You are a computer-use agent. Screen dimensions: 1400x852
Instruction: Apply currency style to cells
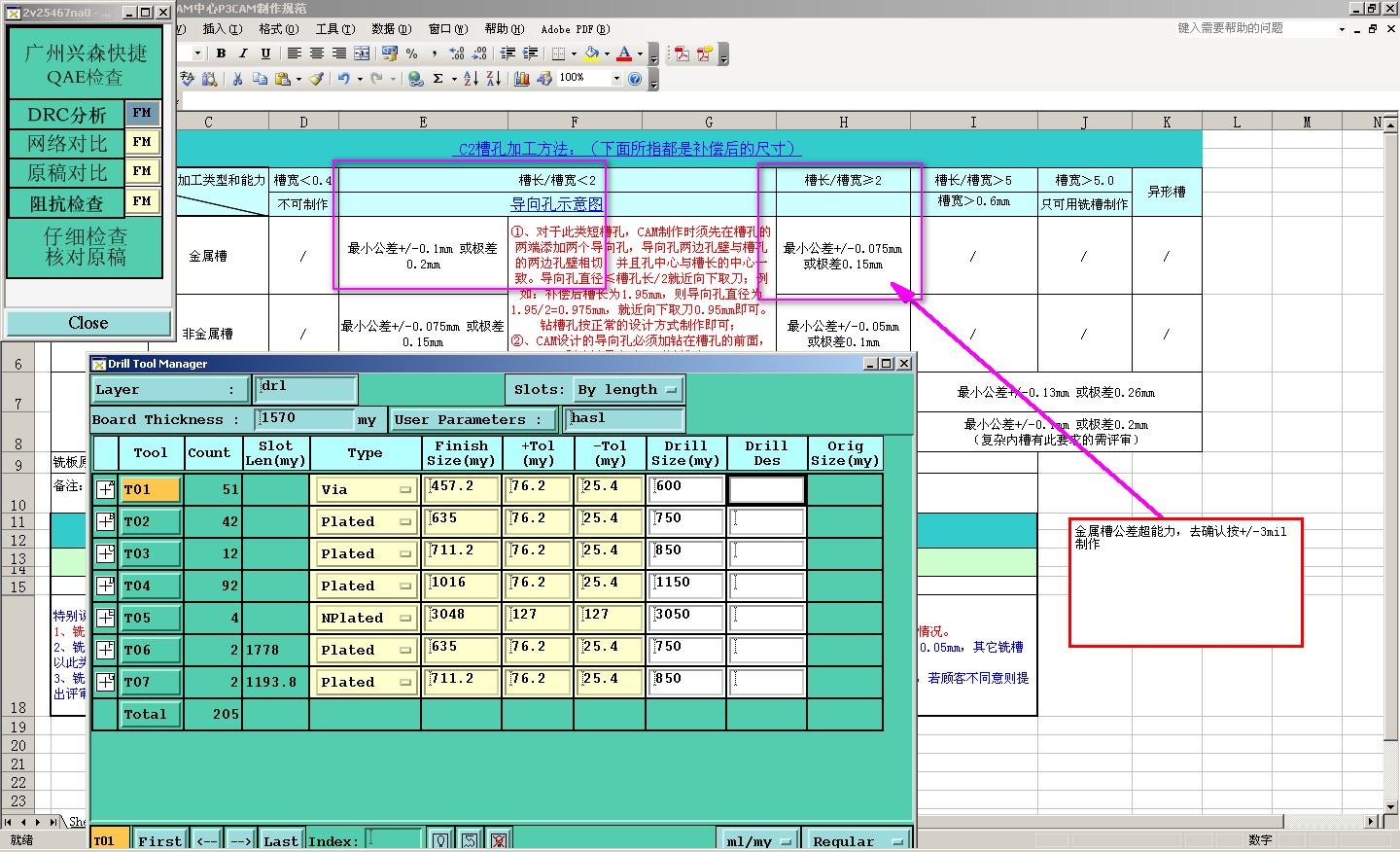390,53
